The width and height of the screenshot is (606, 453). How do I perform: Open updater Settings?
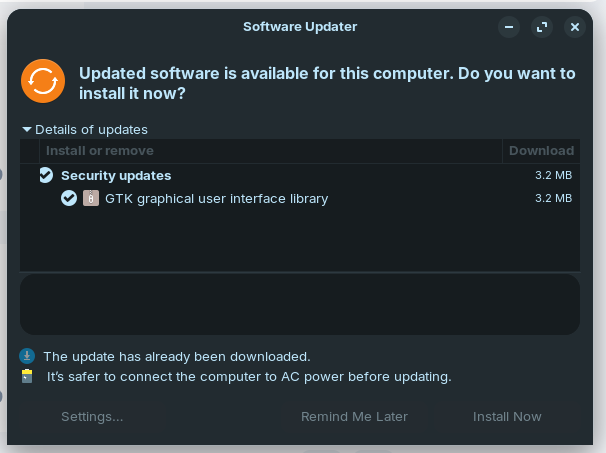(92, 416)
